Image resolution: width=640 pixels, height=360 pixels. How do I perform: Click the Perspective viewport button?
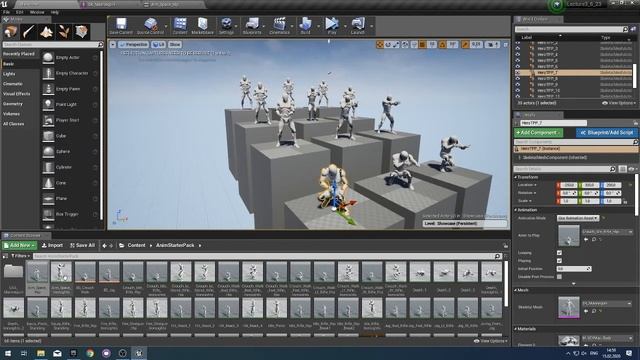coord(133,44)
